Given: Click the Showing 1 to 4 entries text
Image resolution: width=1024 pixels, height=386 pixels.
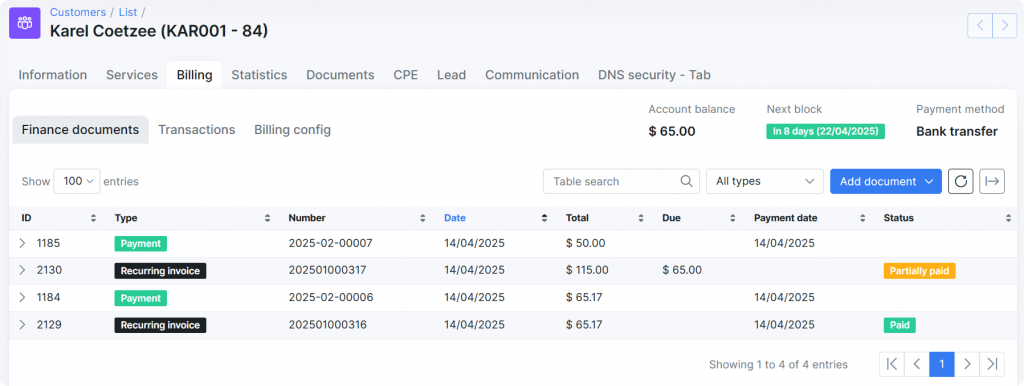Looking at the screenshot, I should tap(778, 364).
